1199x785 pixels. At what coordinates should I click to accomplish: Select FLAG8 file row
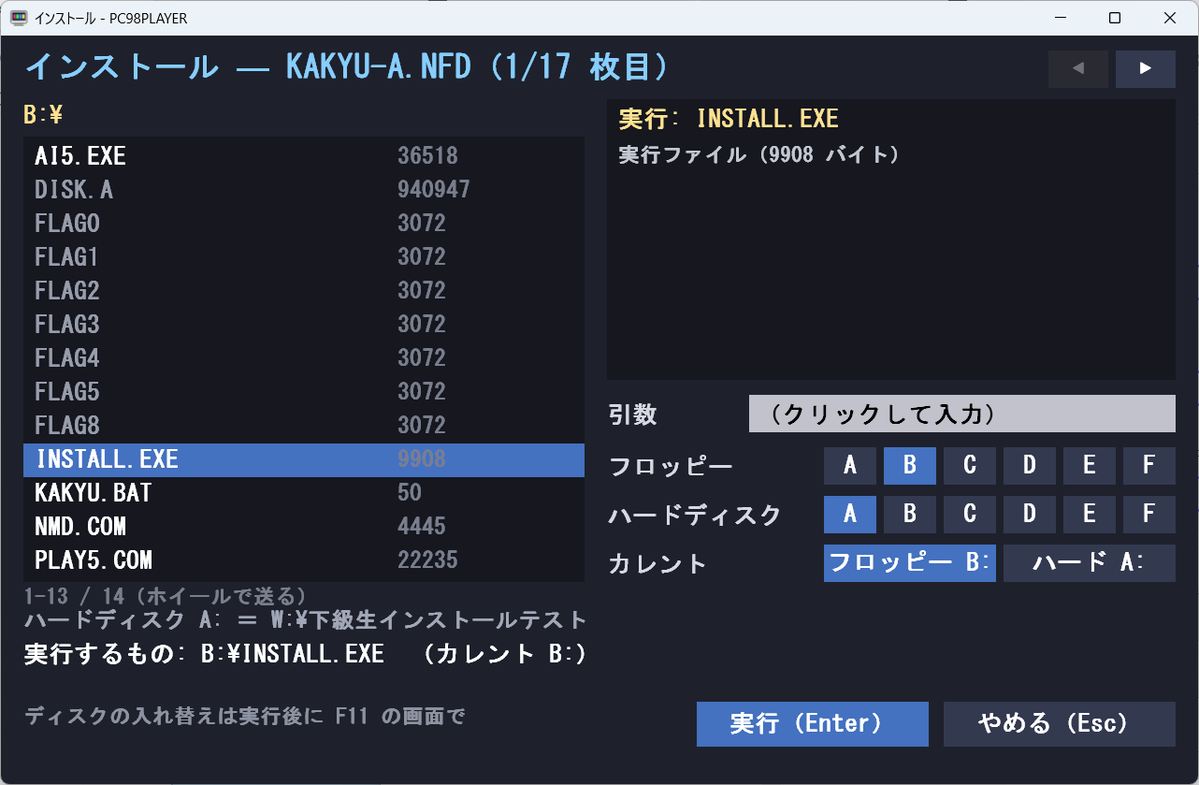click(x=304, y=424)
